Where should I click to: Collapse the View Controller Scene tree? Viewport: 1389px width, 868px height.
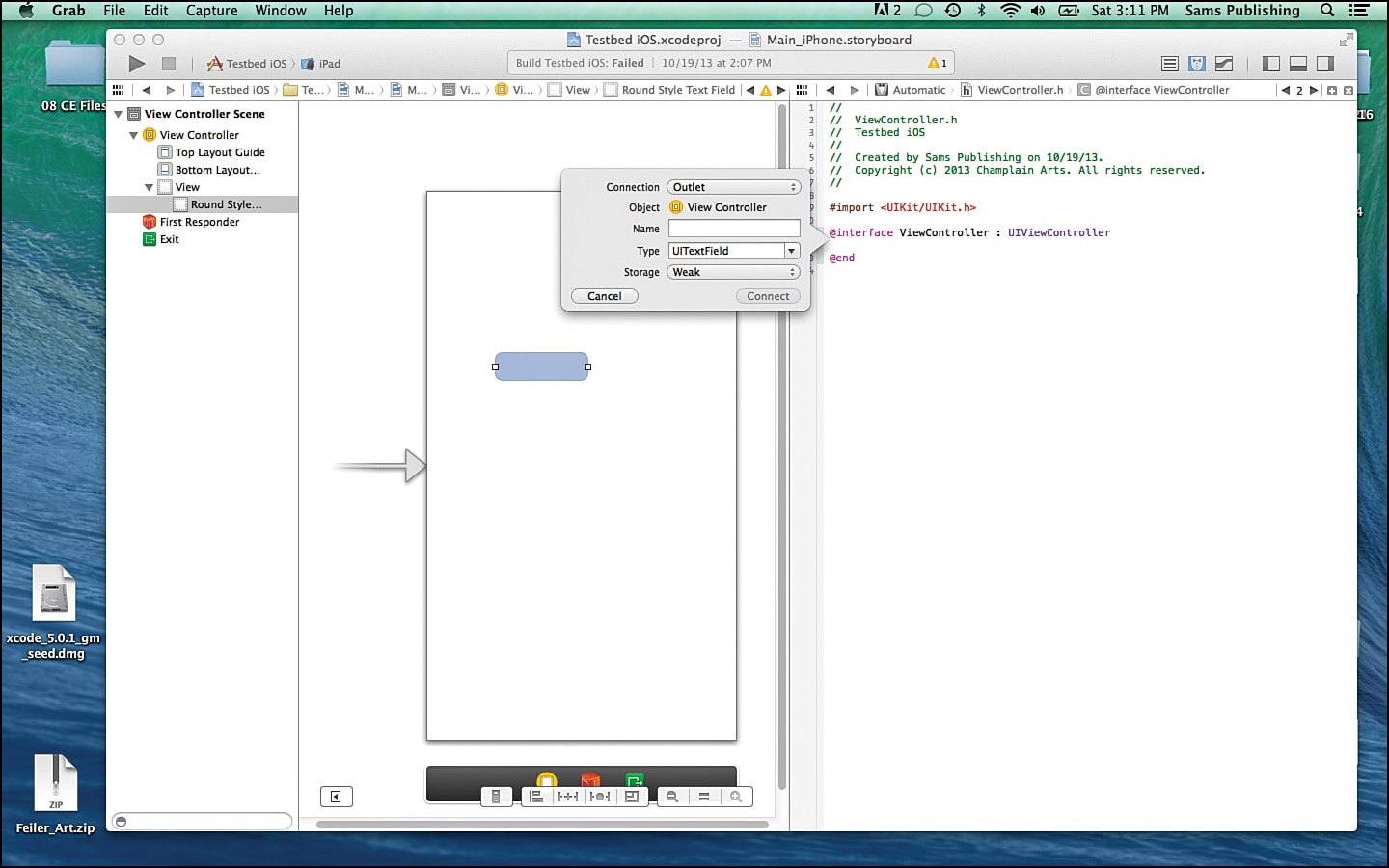(119, 114)
